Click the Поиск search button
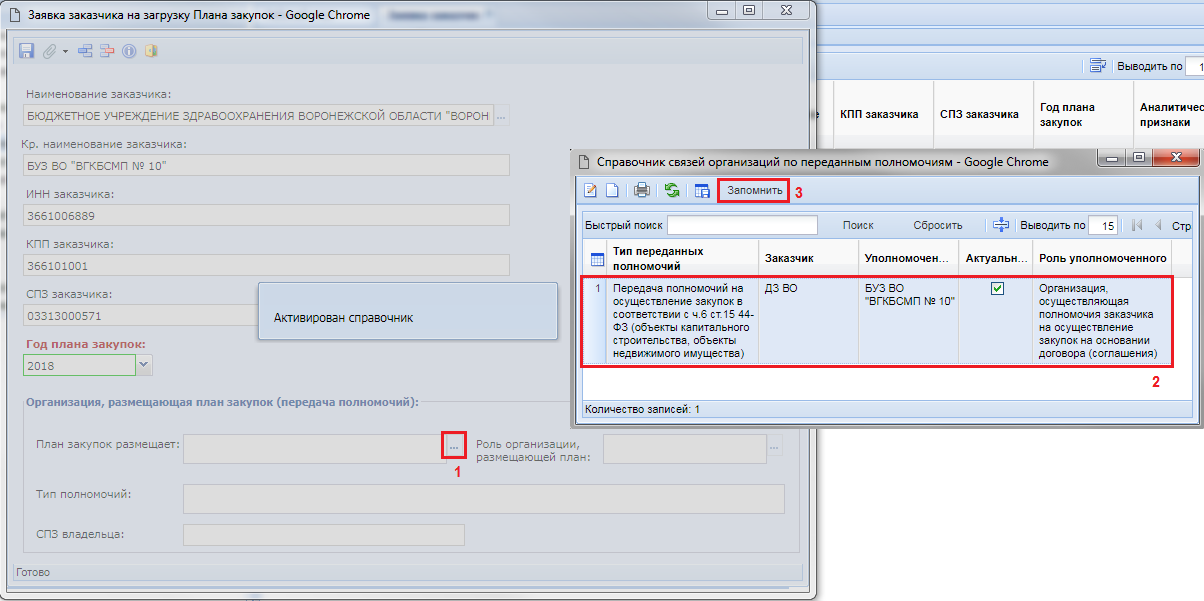The height and width of the screenshot is (601, 1204). click(858, 225)
